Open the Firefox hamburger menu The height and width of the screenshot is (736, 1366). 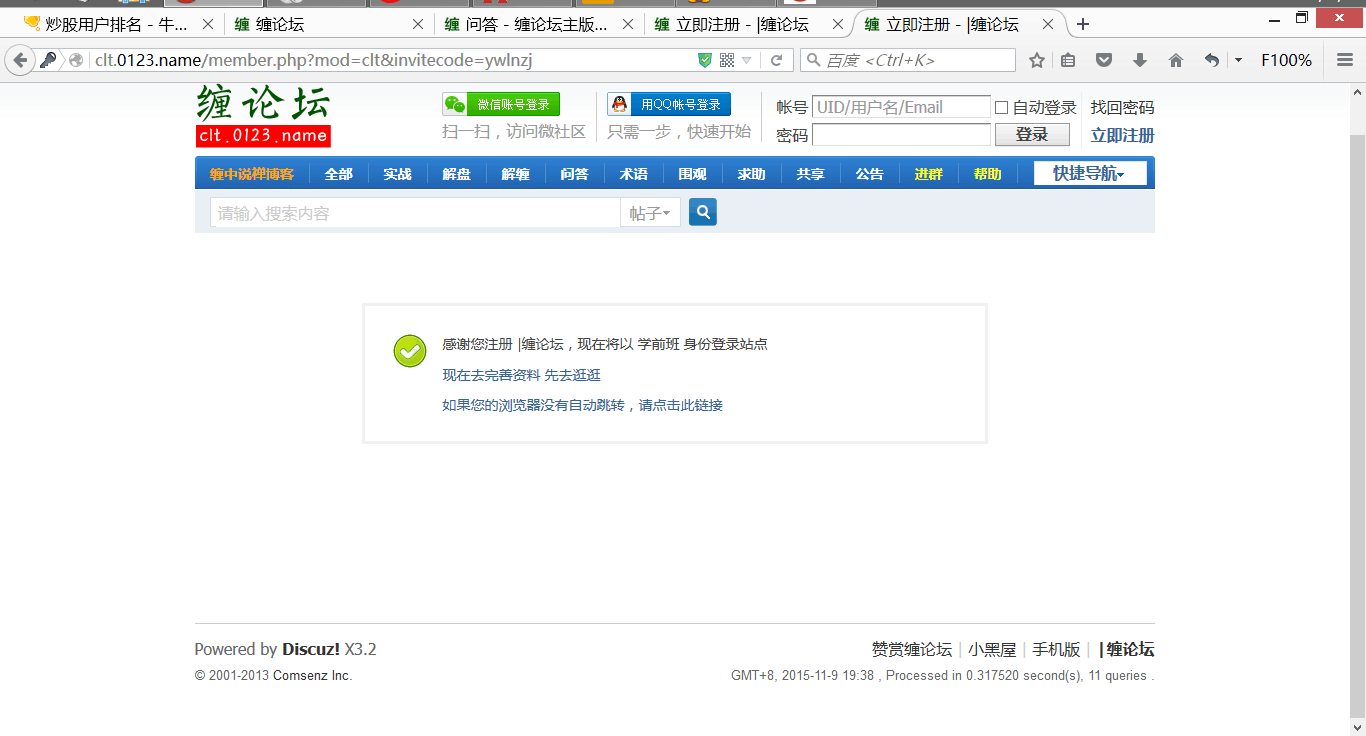click(x=1345, y=61)
